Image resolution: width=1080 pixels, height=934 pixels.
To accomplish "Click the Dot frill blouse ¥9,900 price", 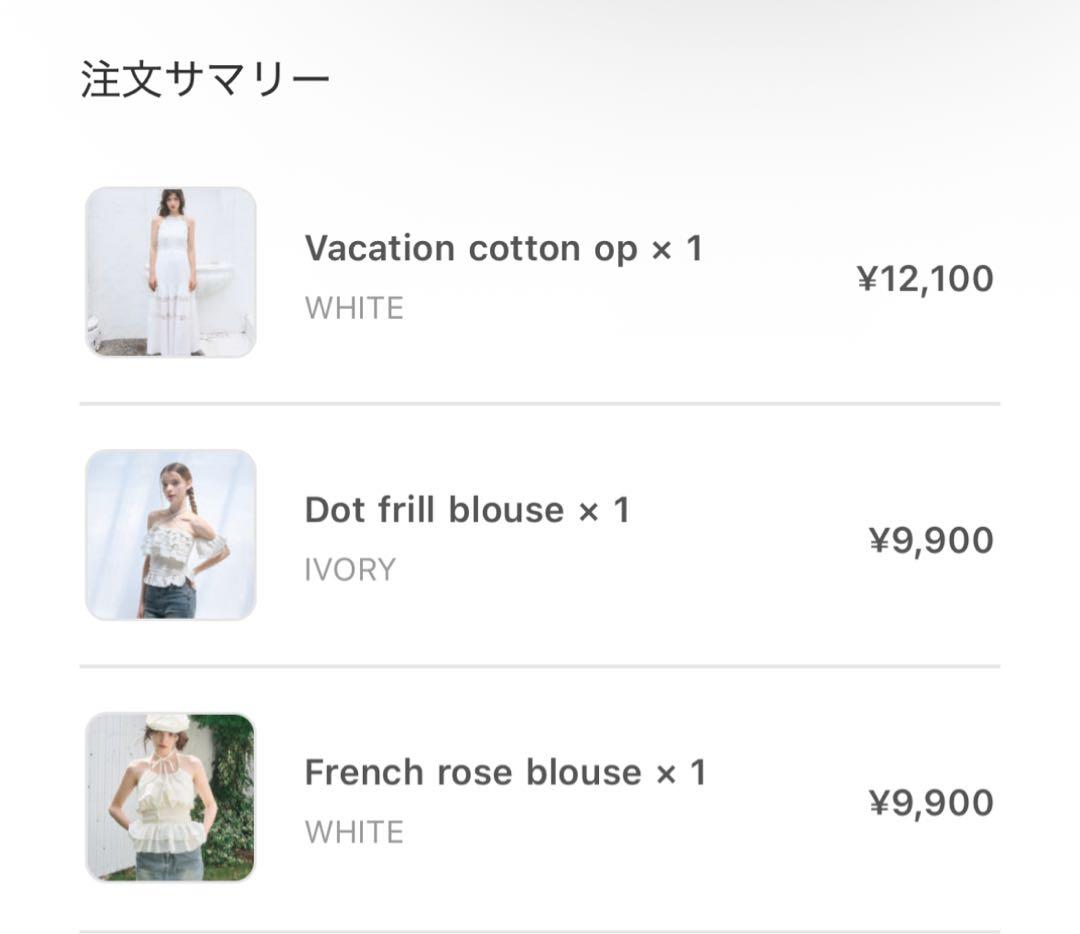I will point(931,541).
